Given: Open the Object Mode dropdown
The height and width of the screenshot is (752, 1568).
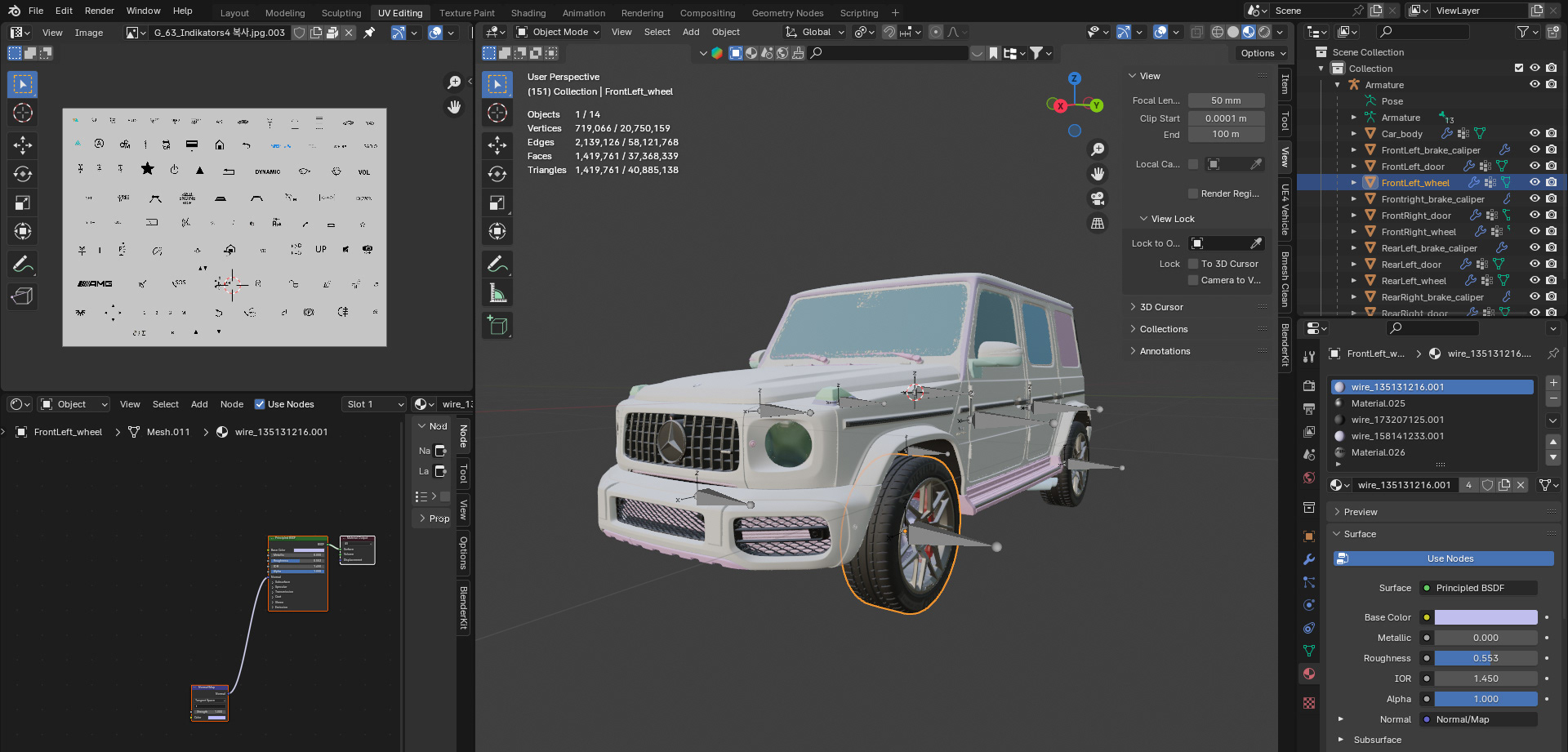Looking at the screenshot, I should tap(559, 32).
